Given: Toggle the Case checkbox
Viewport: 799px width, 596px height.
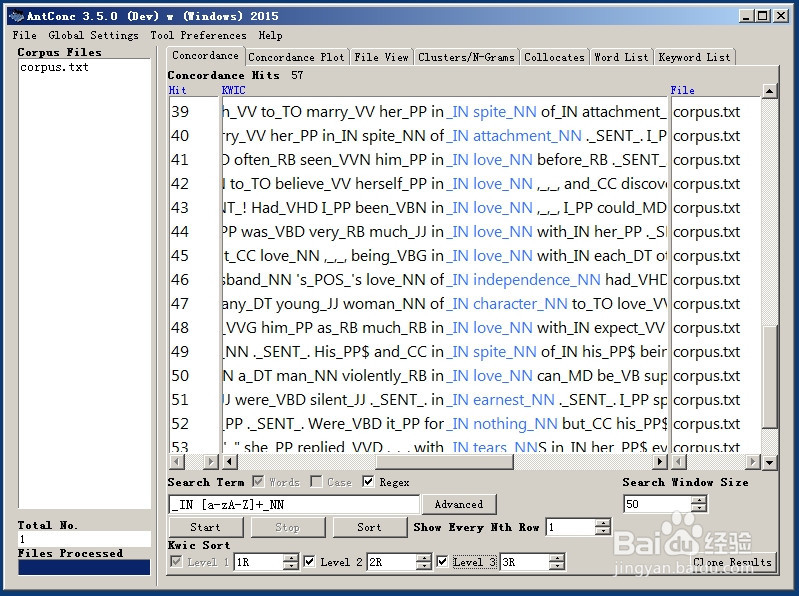Looking at the screenshot, I should 316,481.
